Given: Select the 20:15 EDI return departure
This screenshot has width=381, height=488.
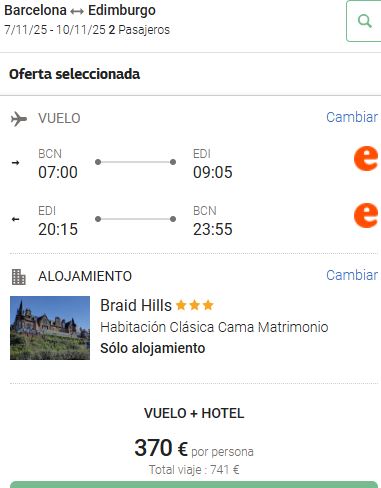Looking at the screenshot, I should 58,229.
